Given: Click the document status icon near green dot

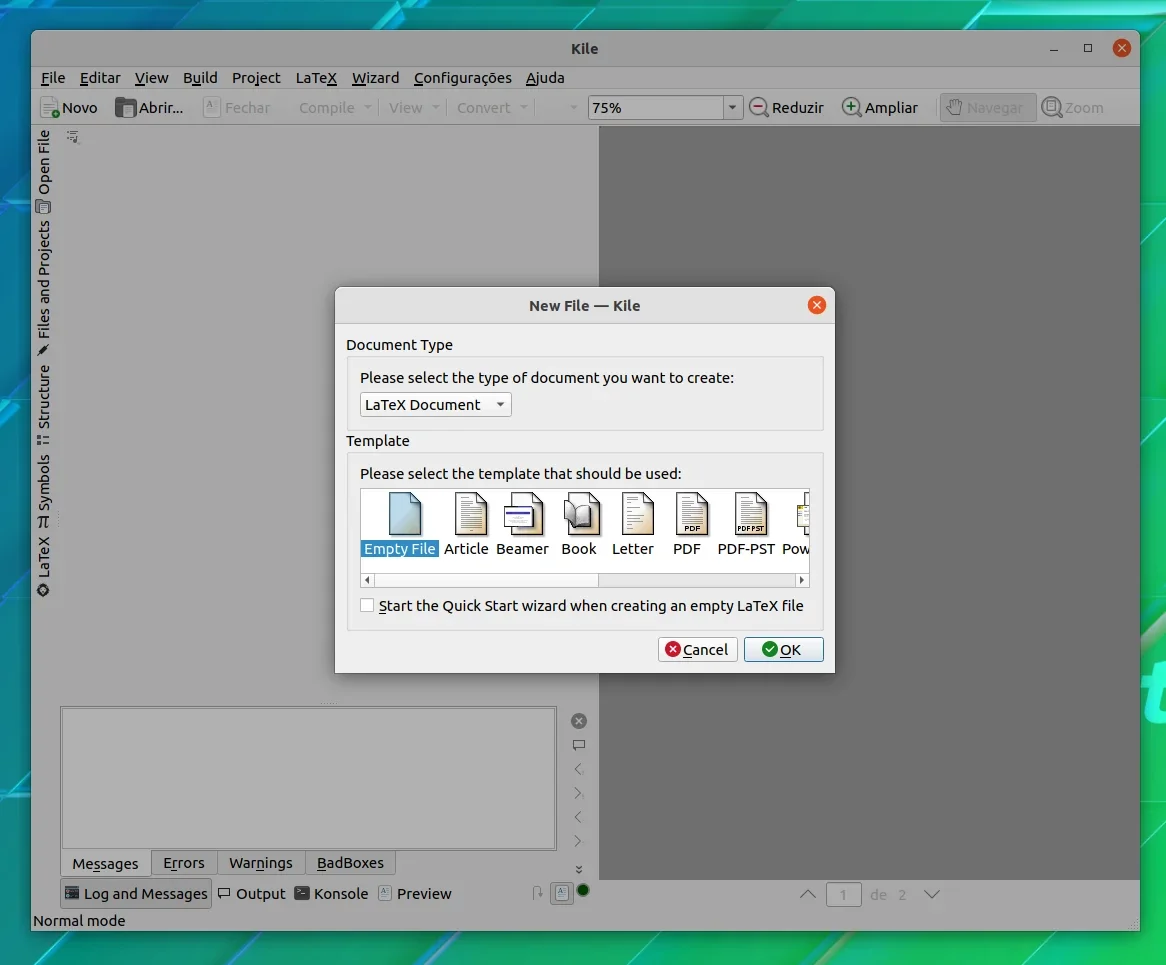Looking at the screenshot, I should pyautogui.click(x=562, y=893).
